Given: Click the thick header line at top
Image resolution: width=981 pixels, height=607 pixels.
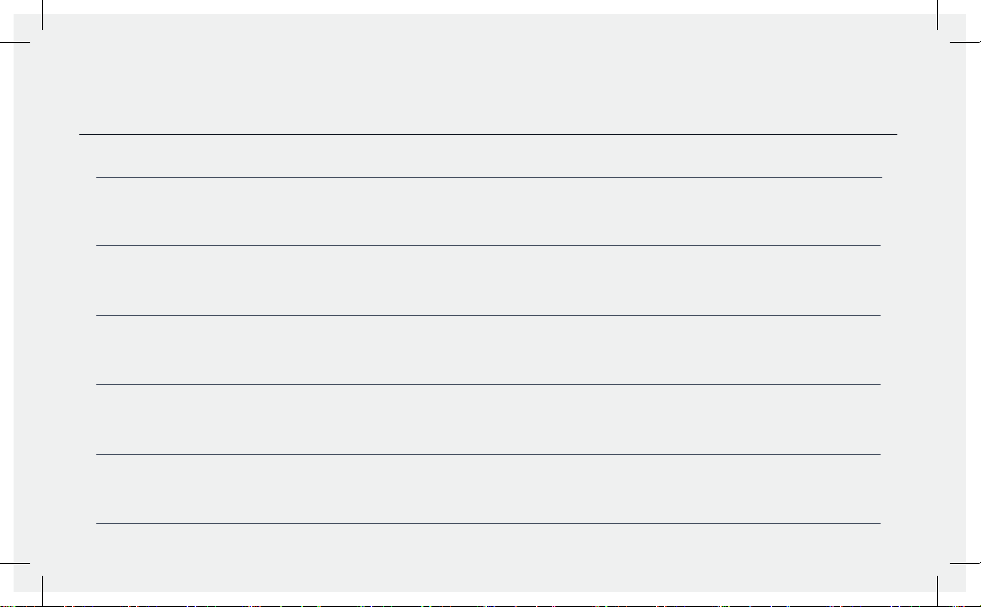Looking at the screenshot, I should [488, 134].
